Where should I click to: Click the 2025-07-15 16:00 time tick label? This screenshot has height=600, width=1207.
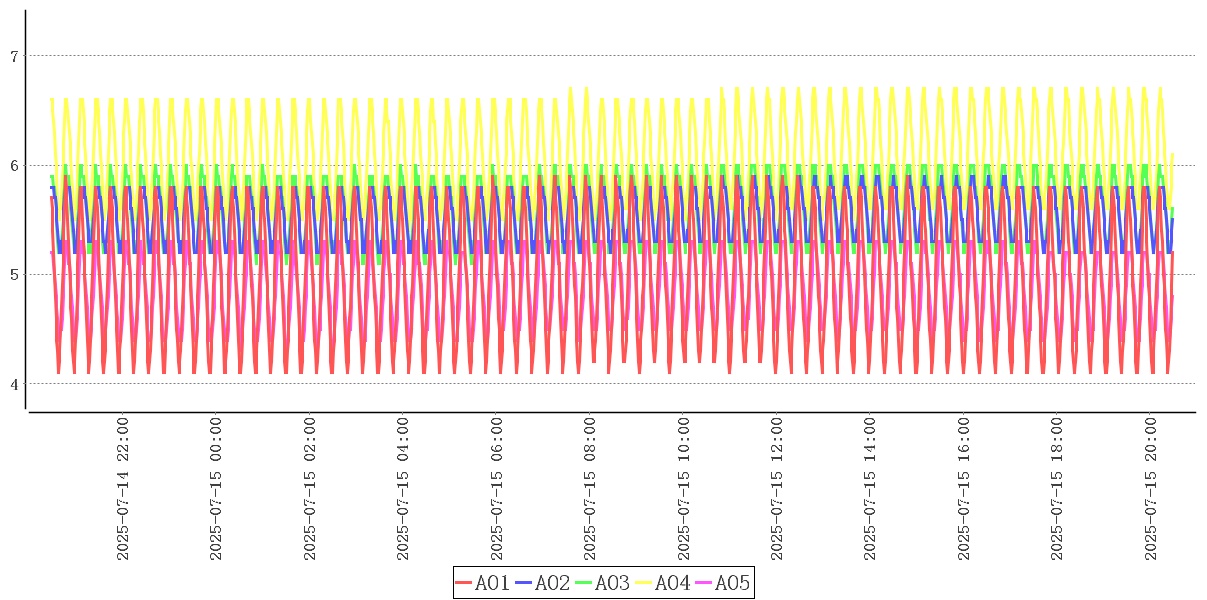(964, 490)
